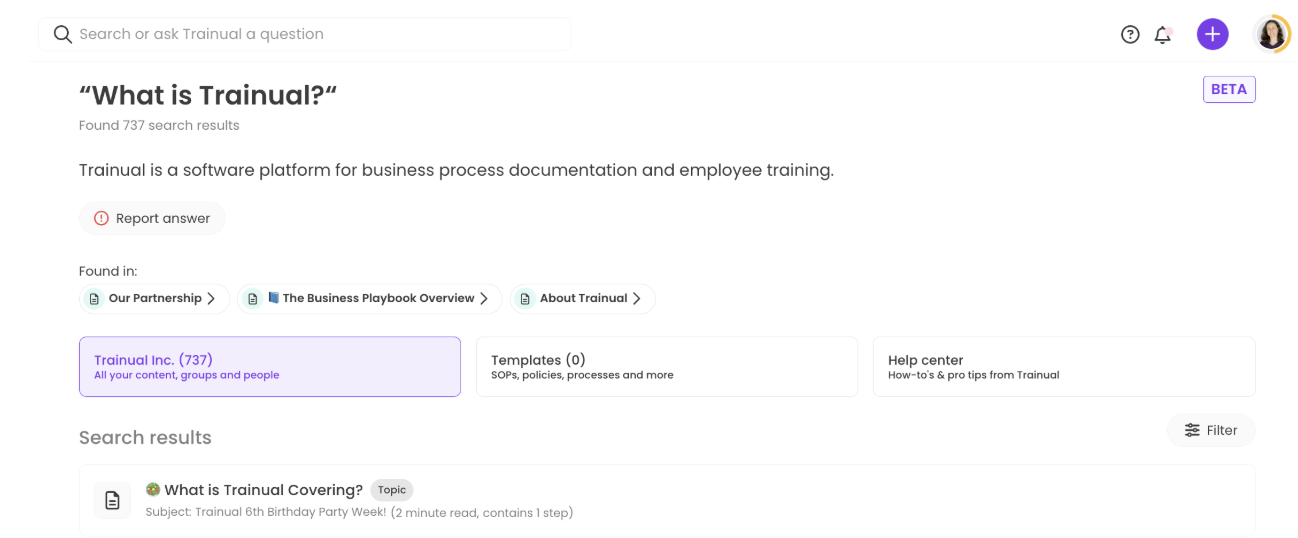Click the Filter sliders icon
1298x538 pixels.
tap(1192, 430)
